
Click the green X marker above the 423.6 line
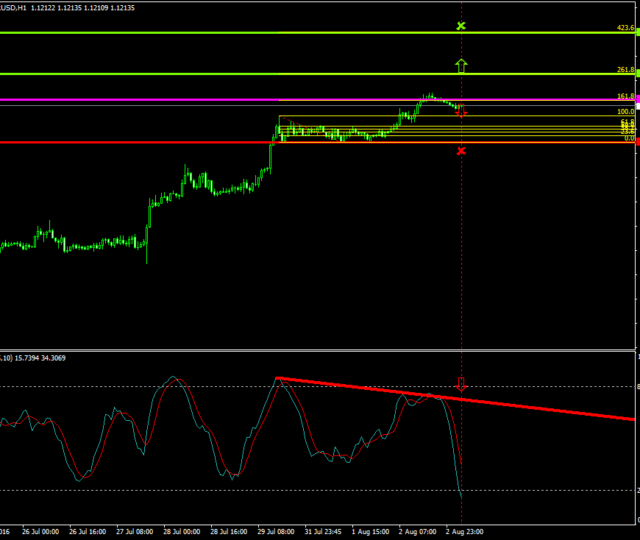click(x=461, y=25)
